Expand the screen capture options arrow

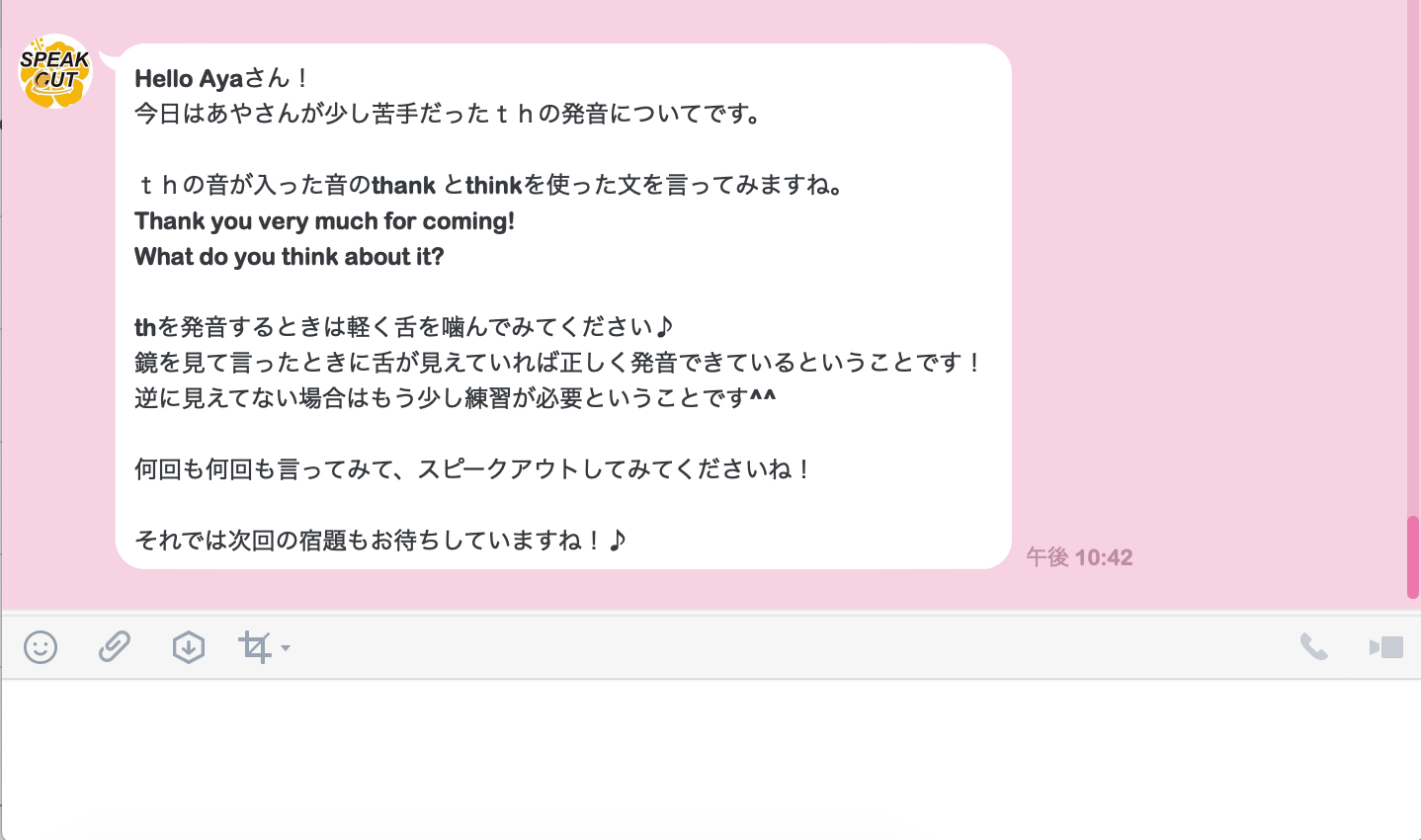[x=286, y=648]
